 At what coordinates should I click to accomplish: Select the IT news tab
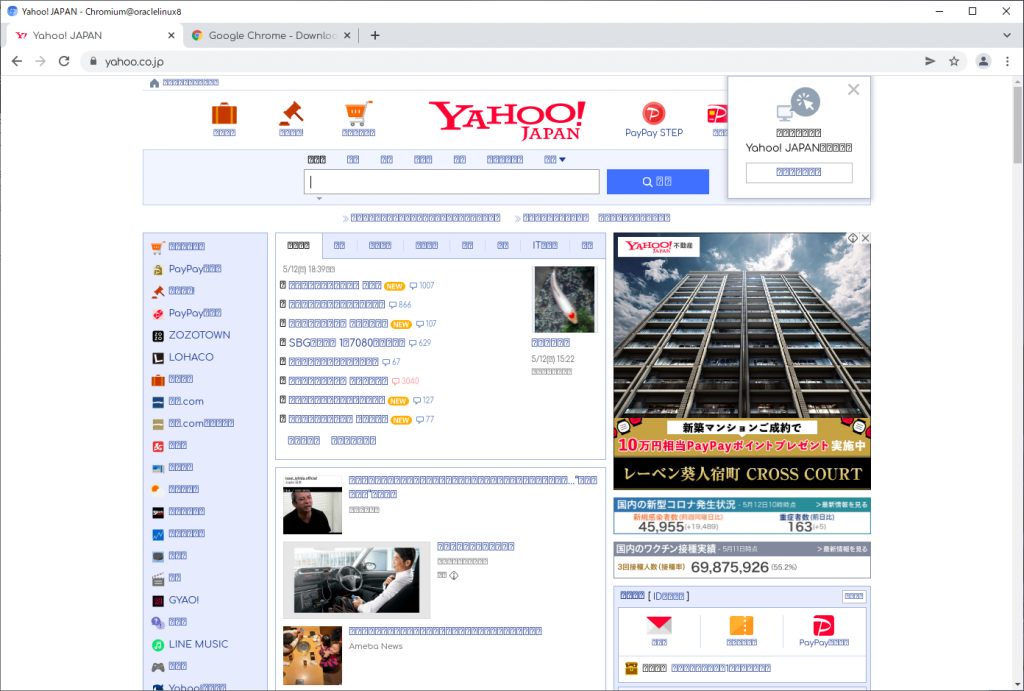[545, 246]
